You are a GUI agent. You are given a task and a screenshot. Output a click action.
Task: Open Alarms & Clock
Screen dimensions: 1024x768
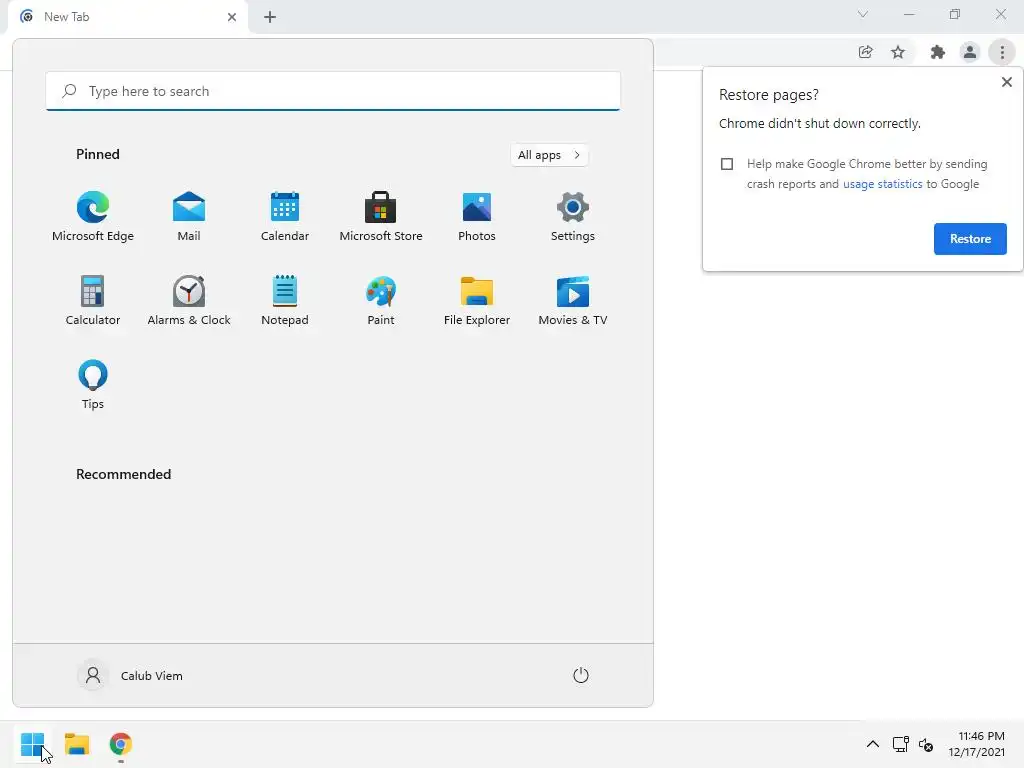pos(189,300)
